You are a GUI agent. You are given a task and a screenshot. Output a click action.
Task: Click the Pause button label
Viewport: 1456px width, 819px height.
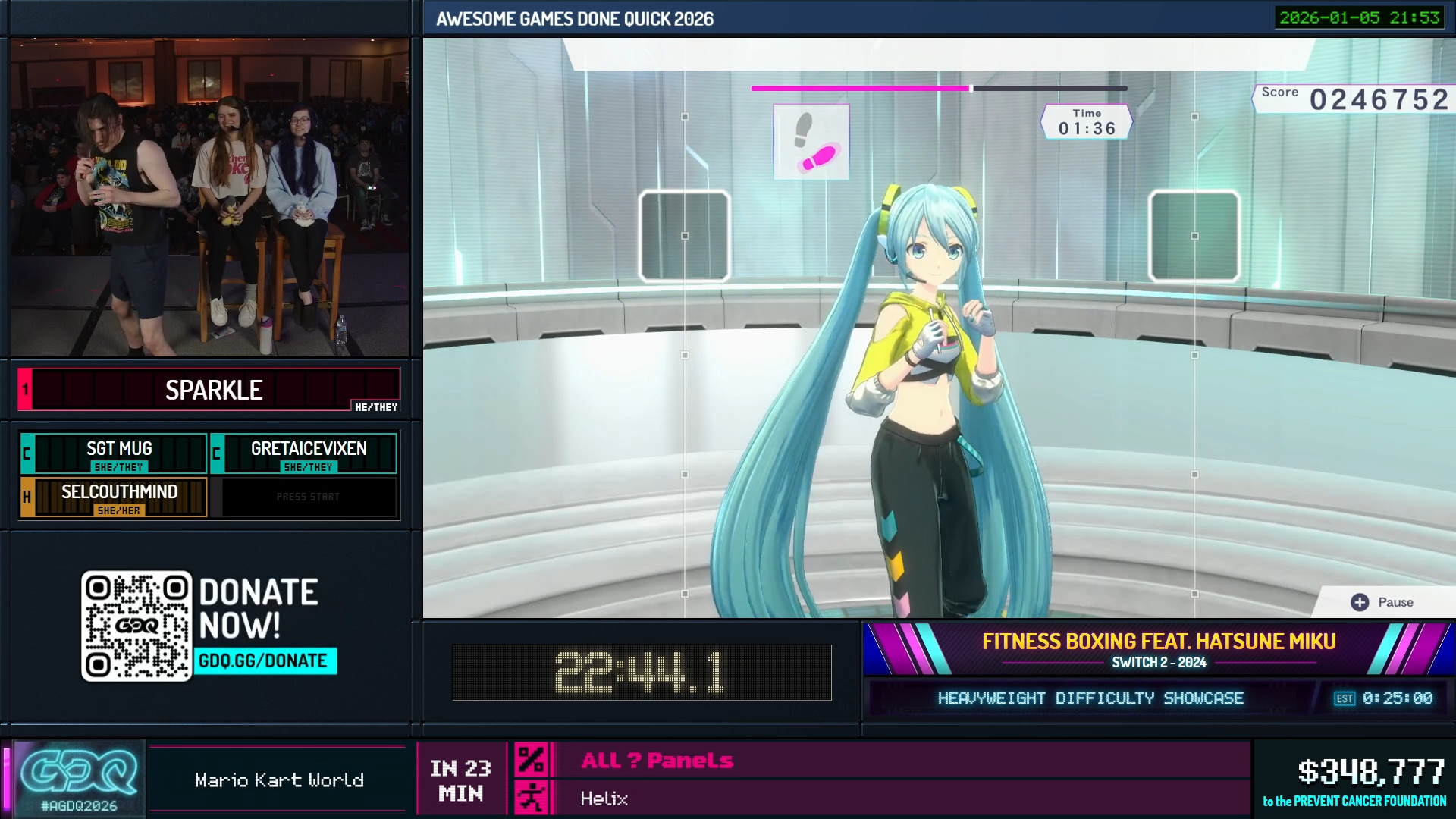(1395, 602)
